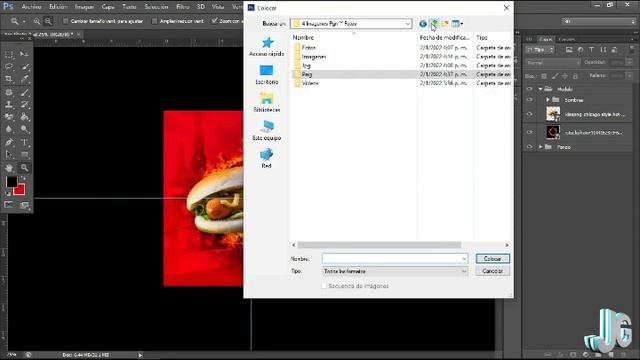Open the 'Buscar en' folder dropdown
The image size is (640, 360).
(x=407, y=24)
